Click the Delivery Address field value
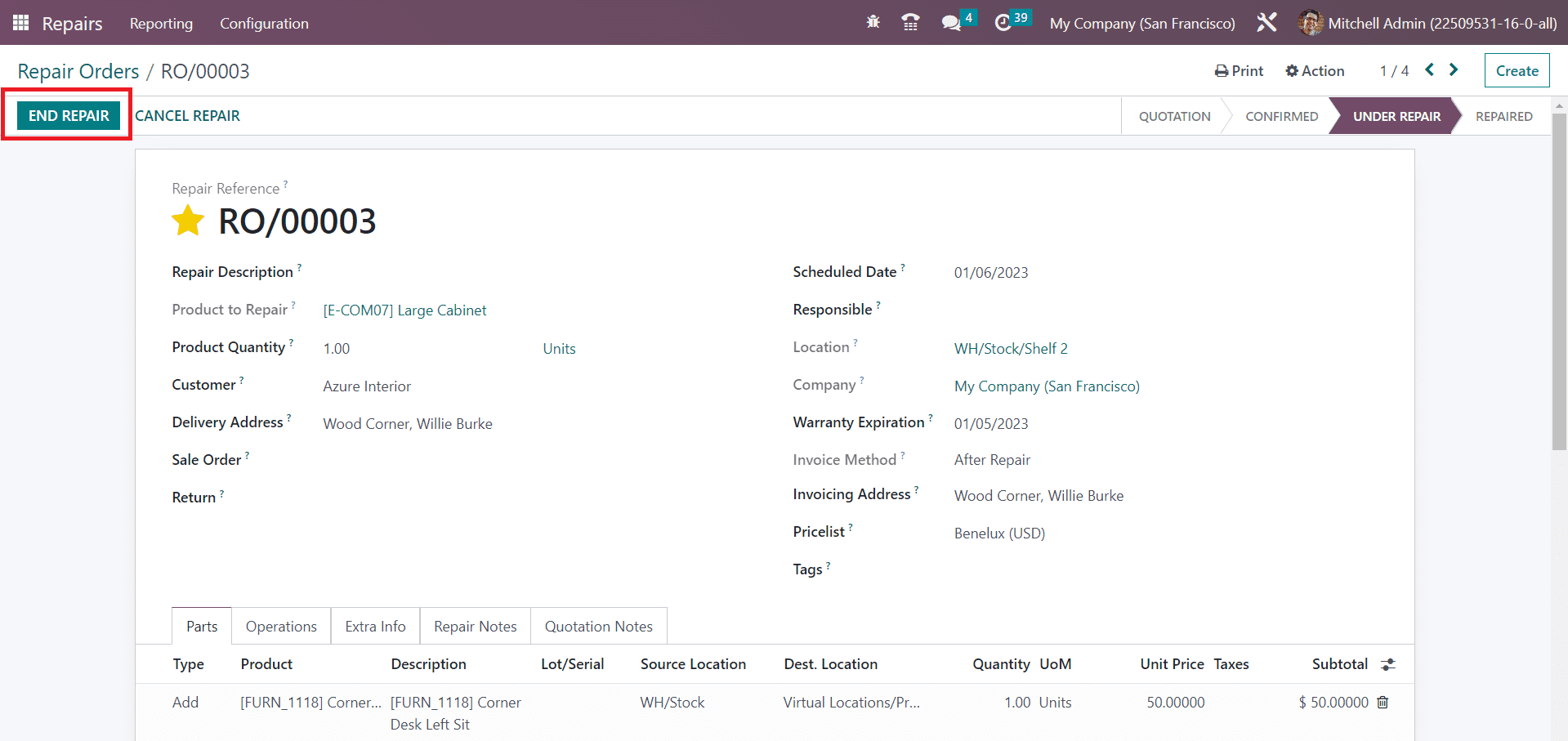 (408, 424)
